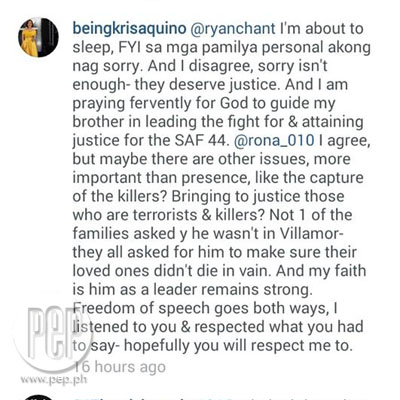
Task: Open the beingkrisaquino profile picture
Action: (38, 37)
